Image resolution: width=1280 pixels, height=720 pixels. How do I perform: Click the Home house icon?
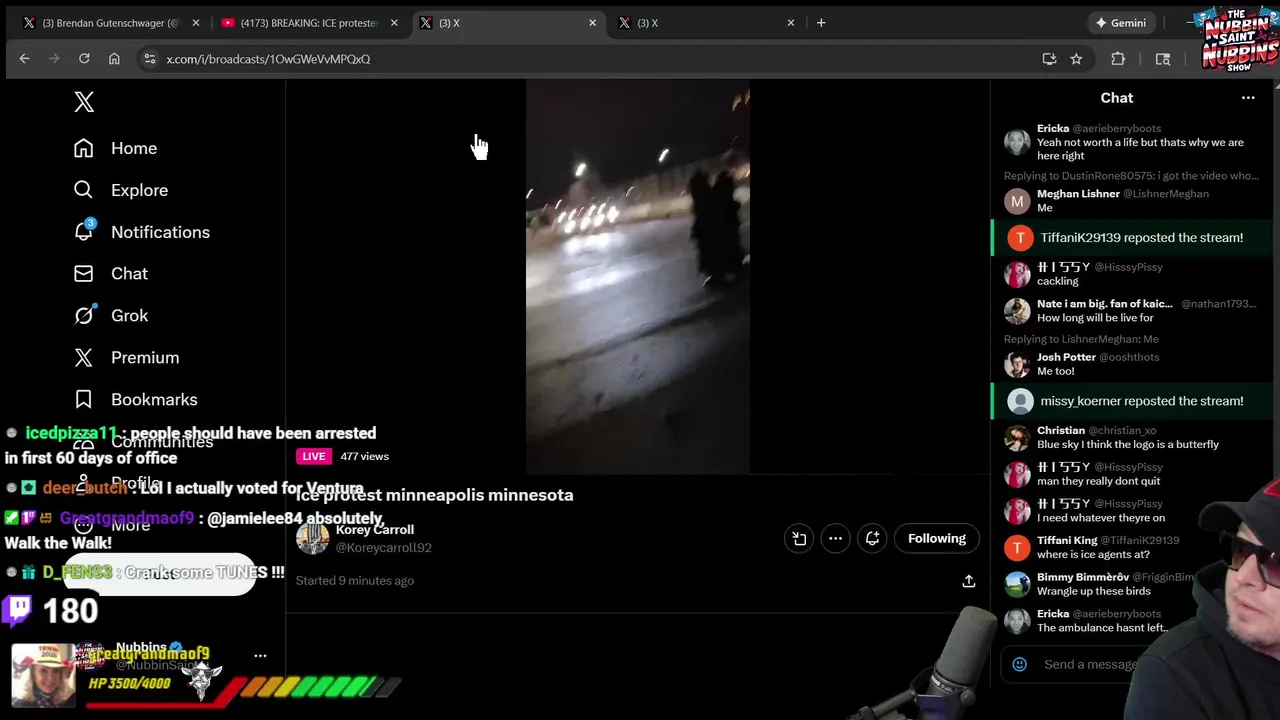pos(84,148)
